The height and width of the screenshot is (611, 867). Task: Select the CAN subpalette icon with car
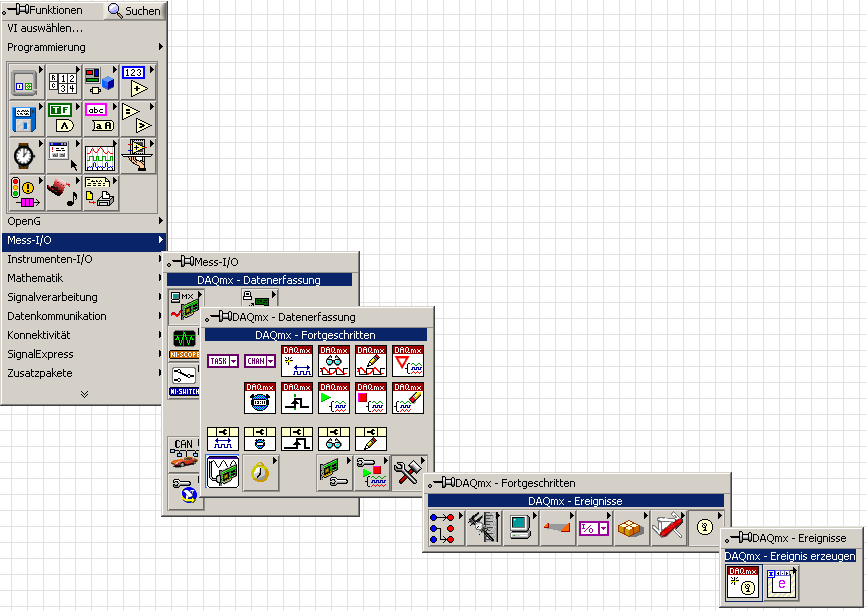point(184,454)
